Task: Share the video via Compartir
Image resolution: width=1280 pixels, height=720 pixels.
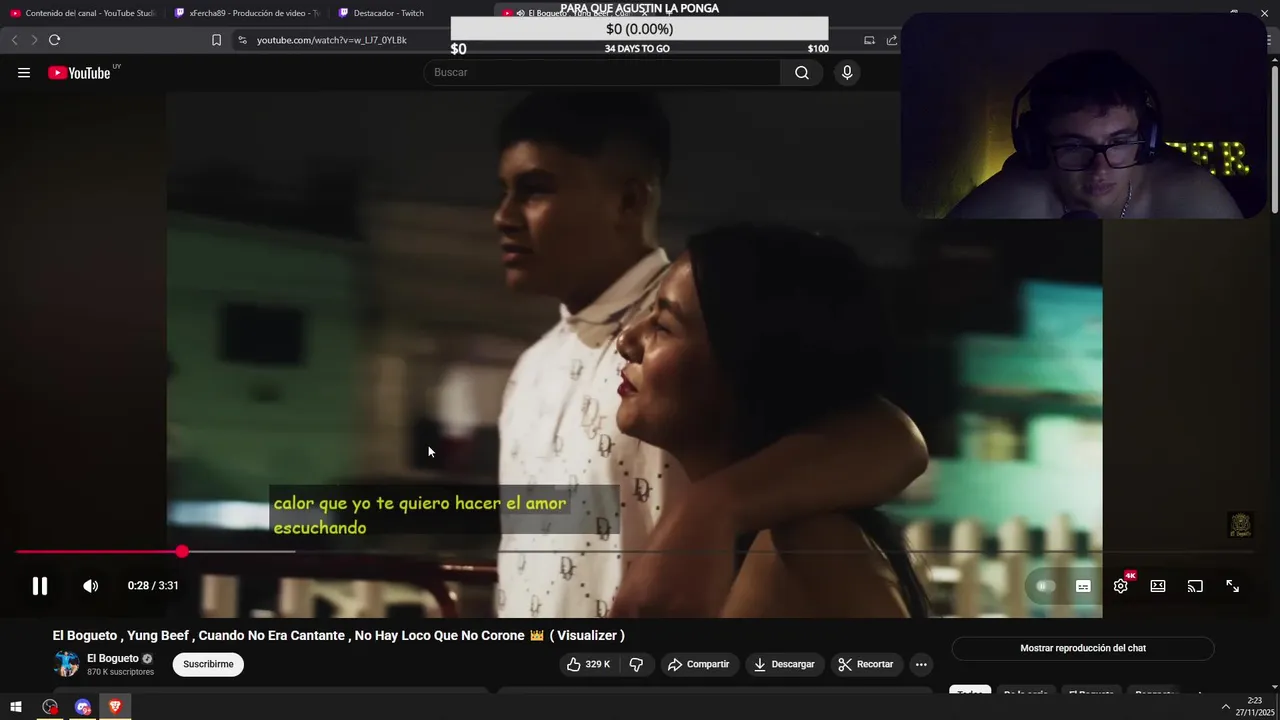Action: (699, 664)
